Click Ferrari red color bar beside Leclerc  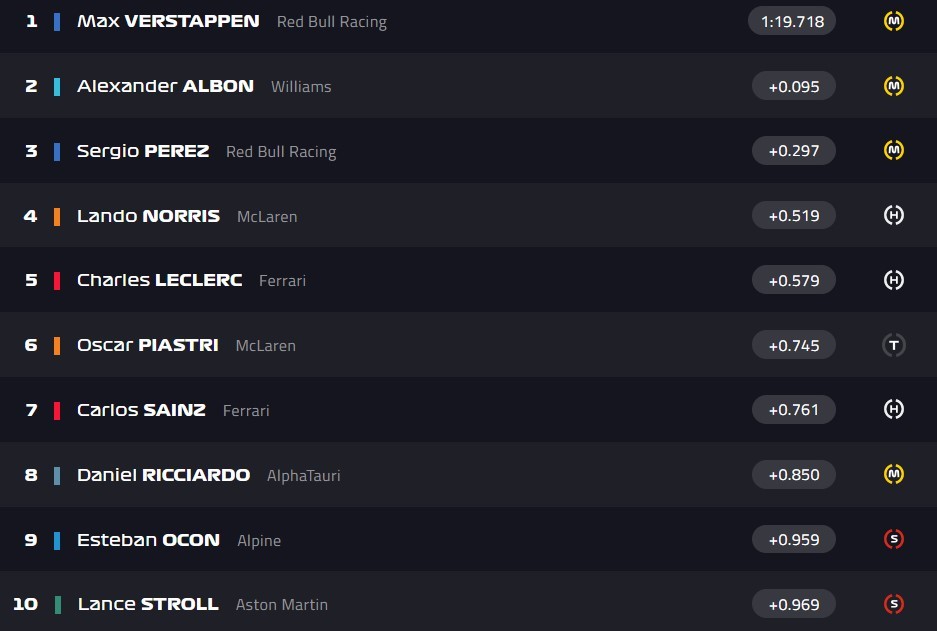point(57,281)
